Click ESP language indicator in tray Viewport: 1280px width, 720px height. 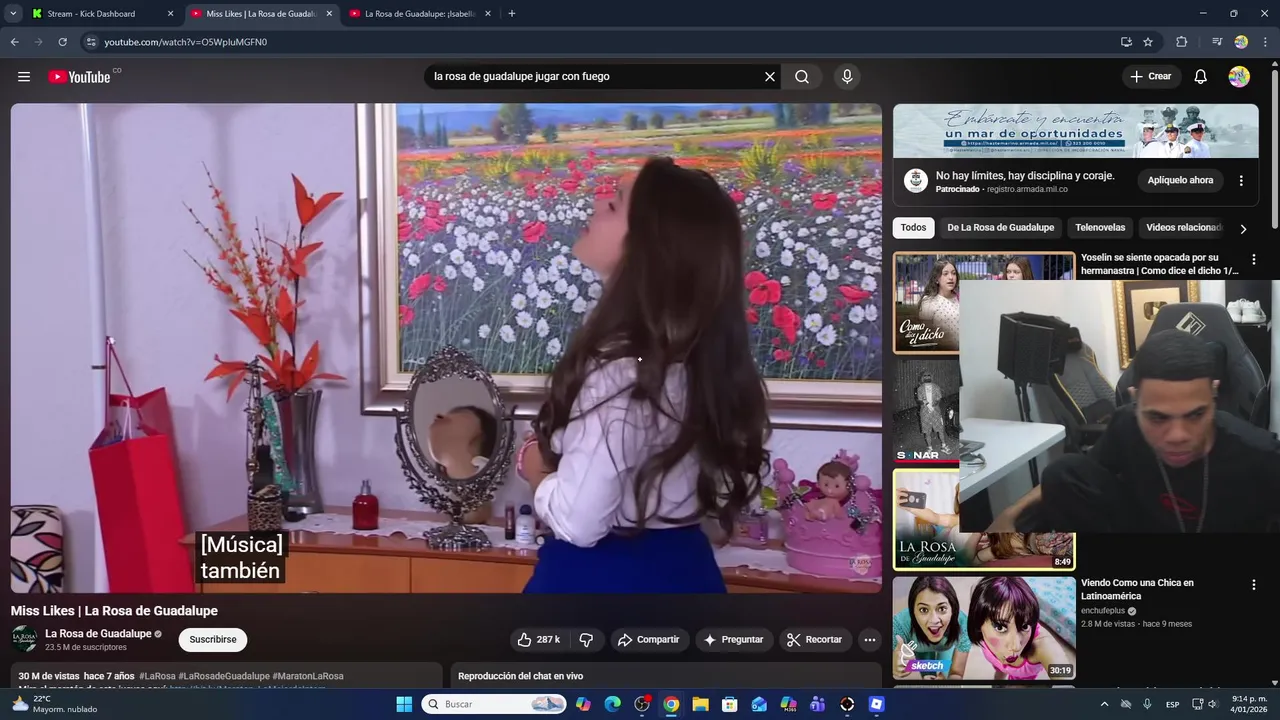[x=1172, y=704]
